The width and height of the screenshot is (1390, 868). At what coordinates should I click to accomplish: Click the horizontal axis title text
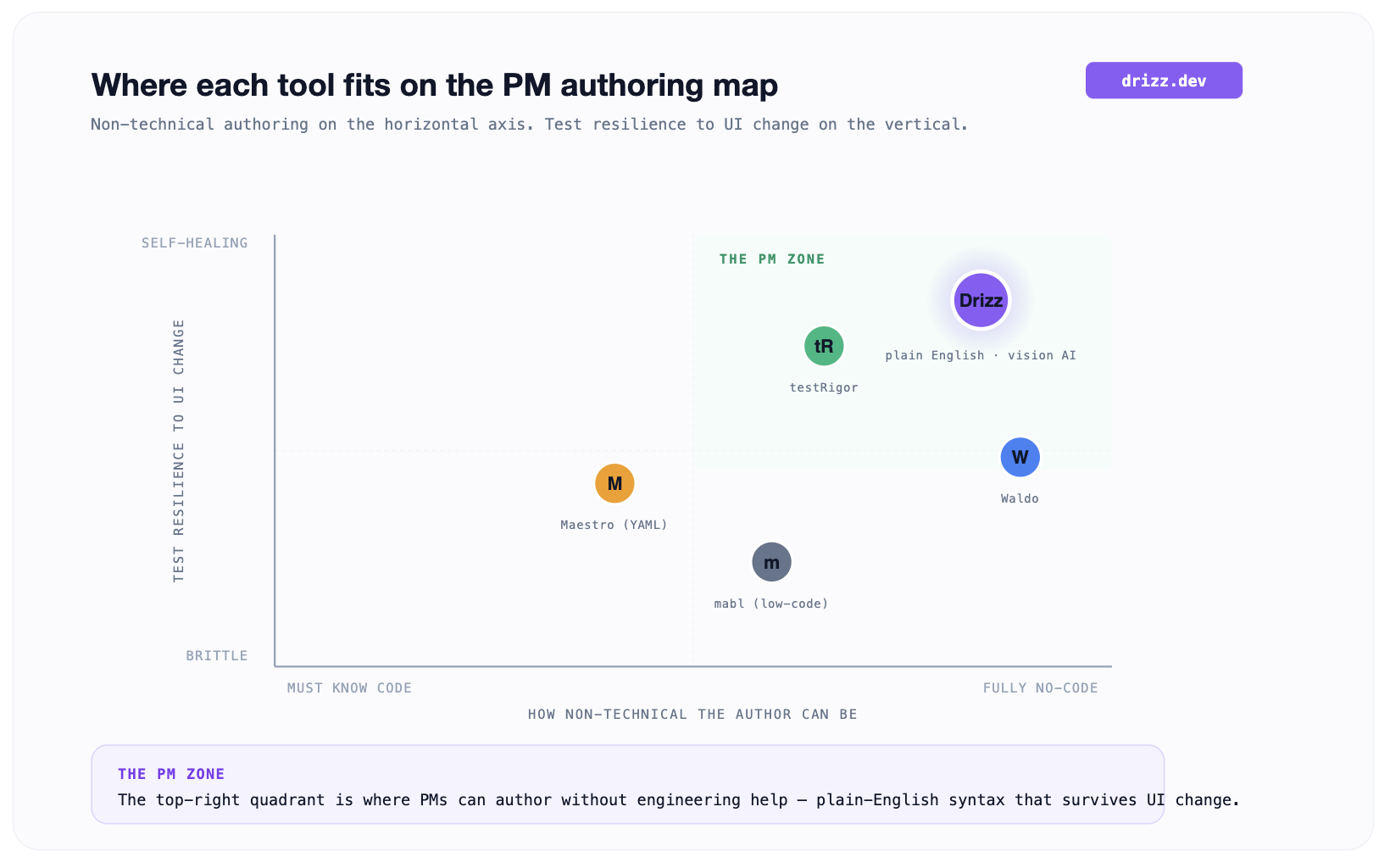pos(692,714)
